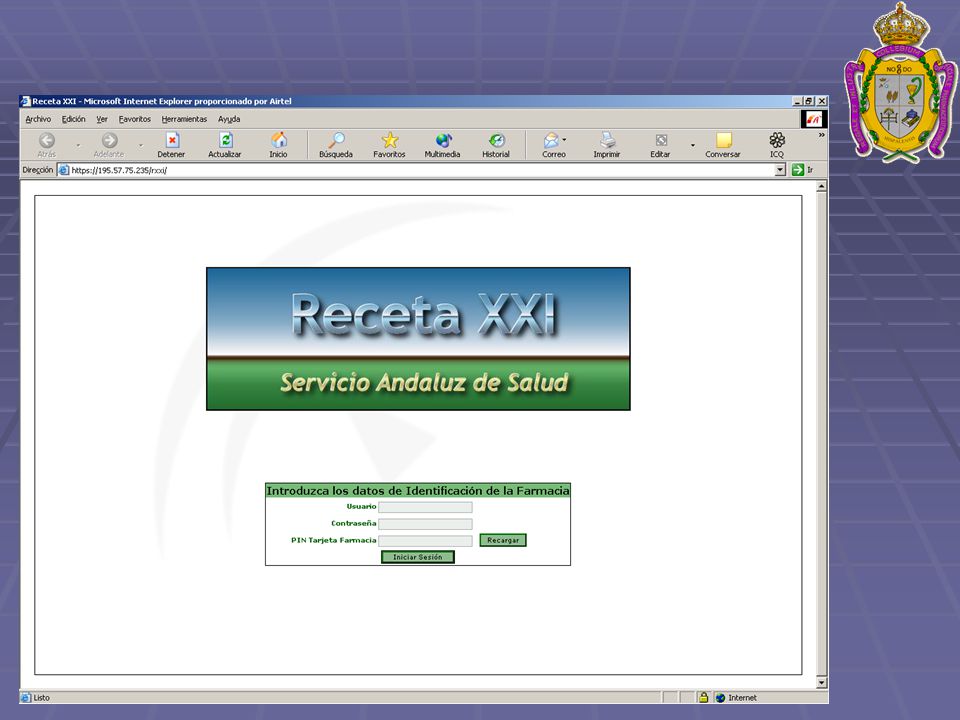Viewport: 960px width, 720px height.
Task: Click the scrollbar up arrow
Action: 822,186
